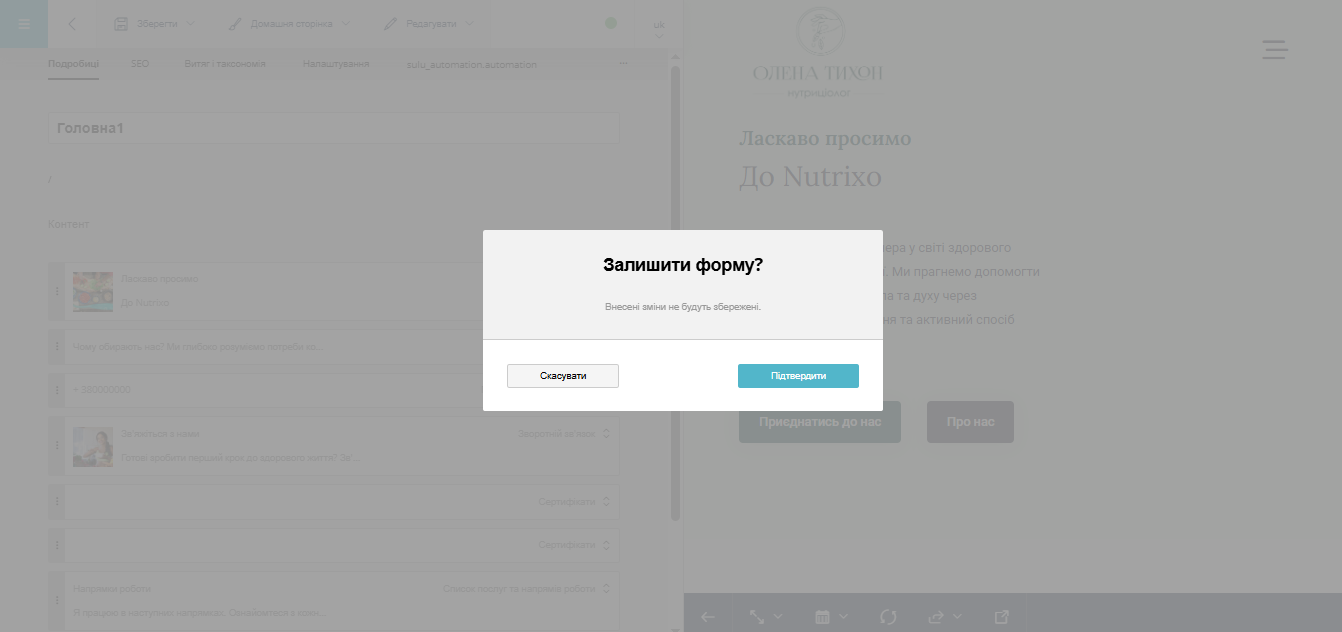Show more tabs via ellipsis icon
This screenshot has height=632, width=1342.
coord(624,64)
